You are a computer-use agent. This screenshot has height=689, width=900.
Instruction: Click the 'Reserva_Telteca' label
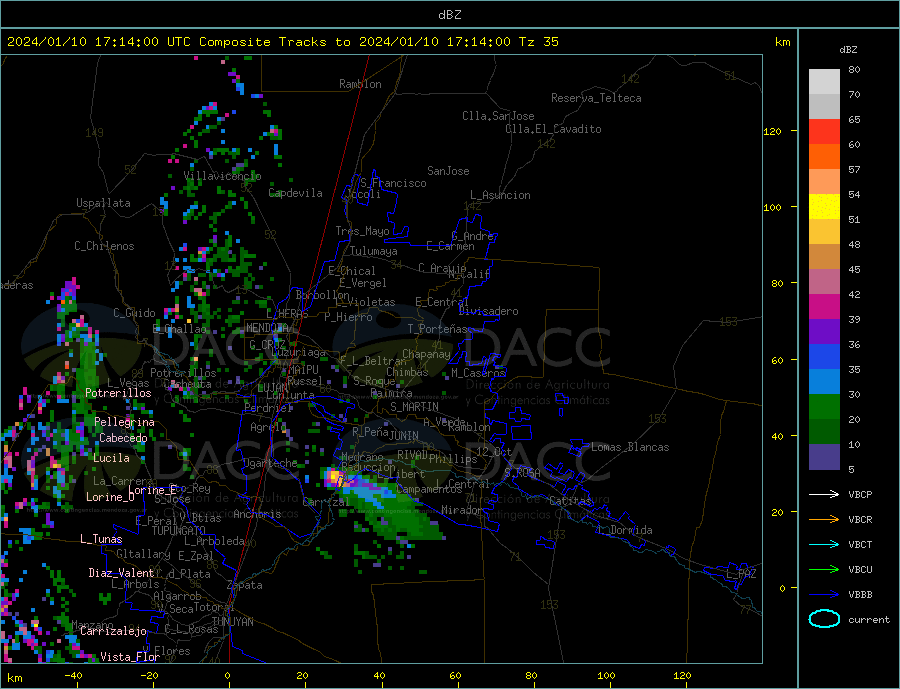click(596, 98)
